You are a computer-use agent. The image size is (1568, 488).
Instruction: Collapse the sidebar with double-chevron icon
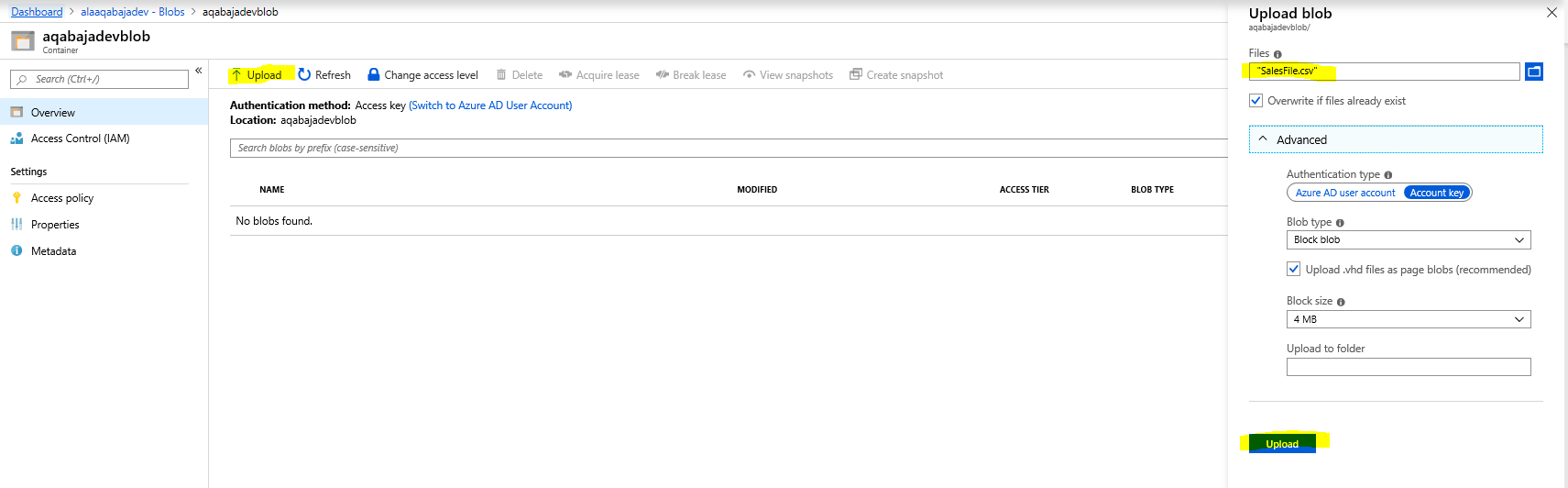[x=198, y=71]
